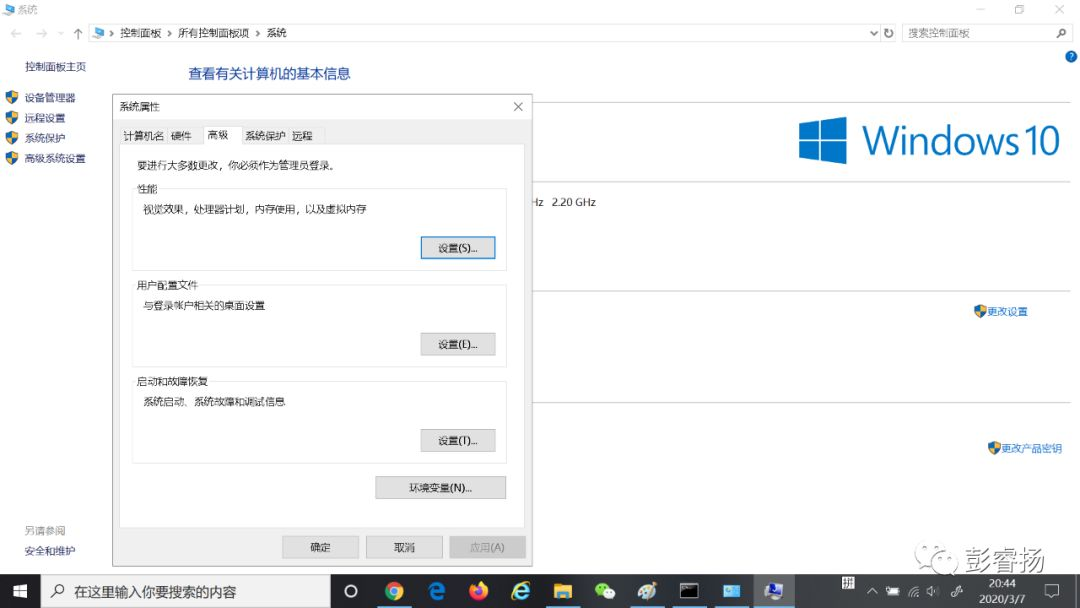Launch Microsoft Edge from taskbar

[x=437, y=591]
